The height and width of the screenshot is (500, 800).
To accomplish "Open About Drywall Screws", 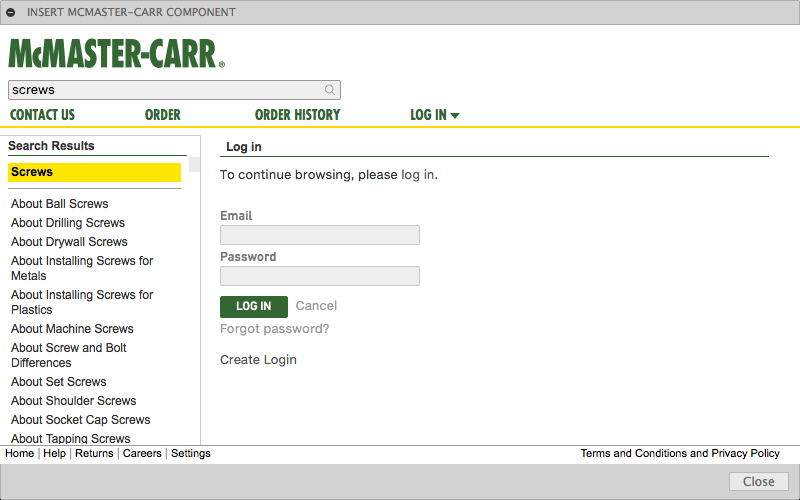I will click(69, 241).
